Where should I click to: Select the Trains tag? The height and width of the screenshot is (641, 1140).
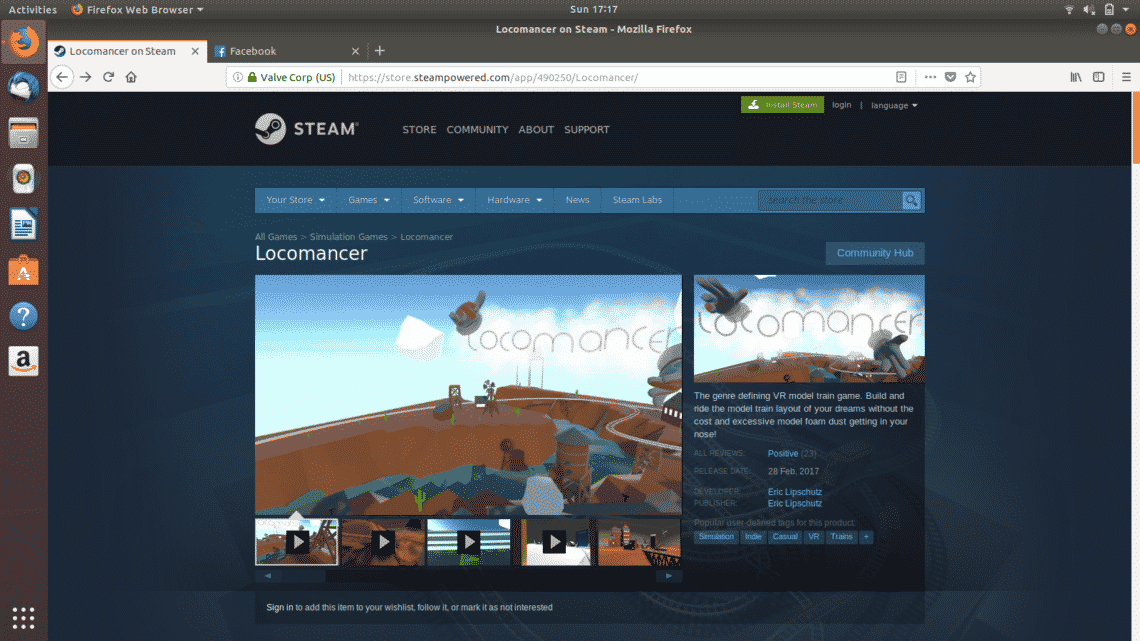coord(841,537)
